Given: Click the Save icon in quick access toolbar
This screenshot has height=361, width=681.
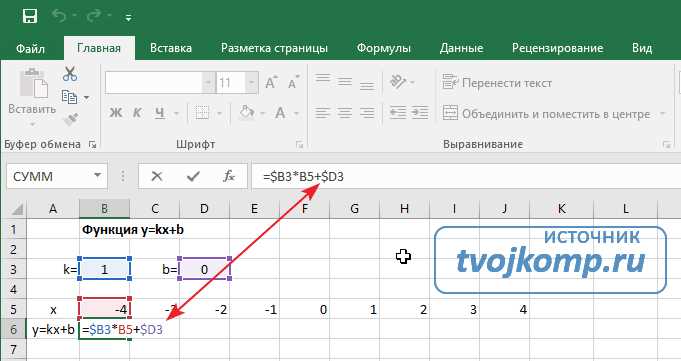Looking at the screenshot, I should click(x=30, y=17).
